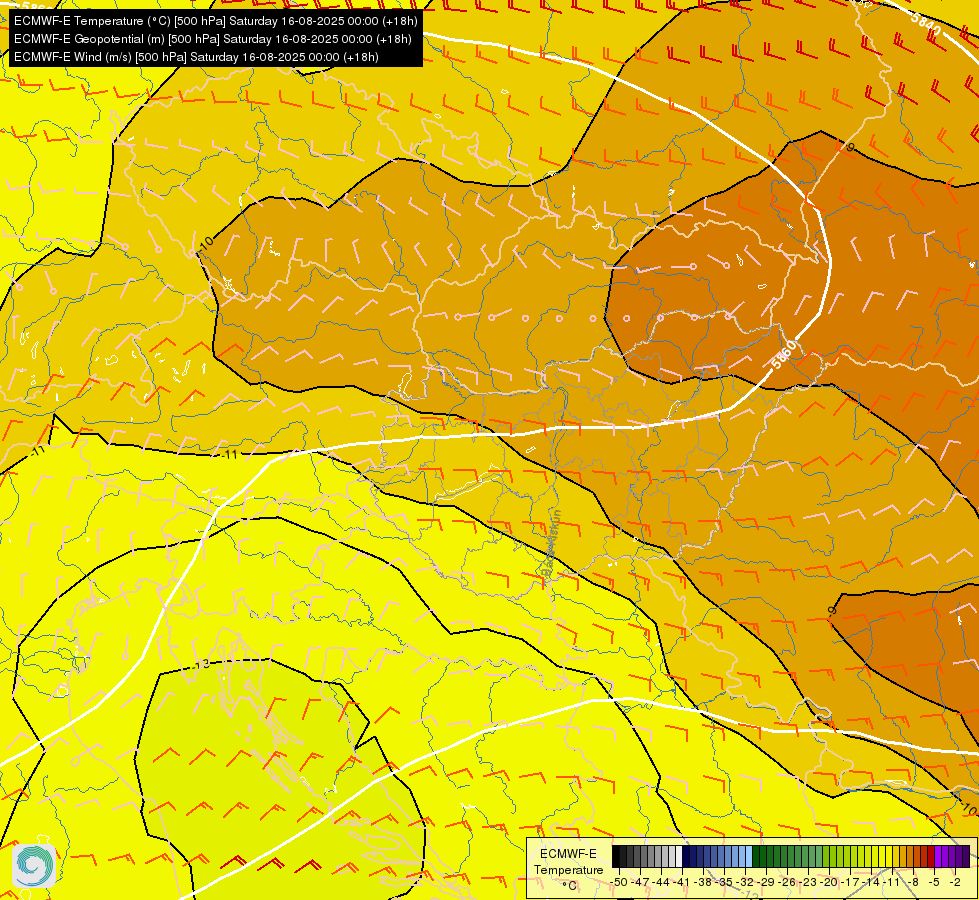
Task: Click the -38 value in the color legend
Action: (x=702, y=883)
